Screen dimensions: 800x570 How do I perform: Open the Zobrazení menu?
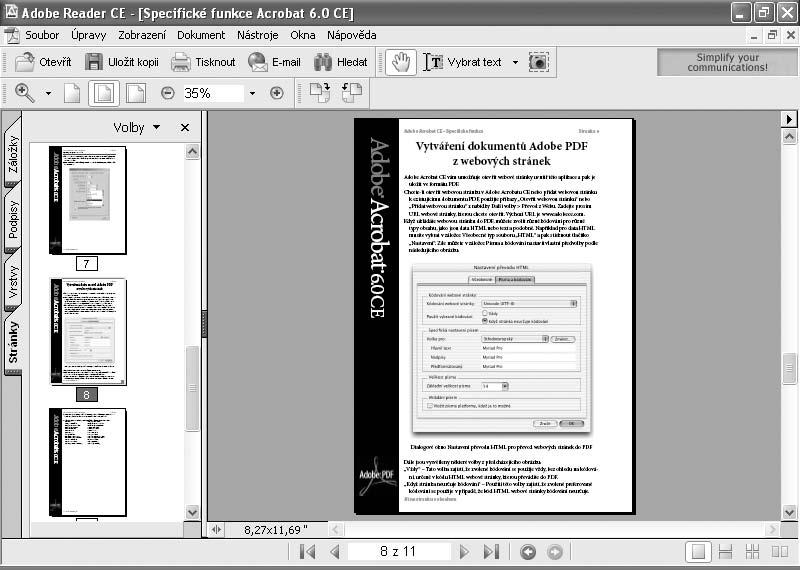pyautogui.click(x=142, y=35)
